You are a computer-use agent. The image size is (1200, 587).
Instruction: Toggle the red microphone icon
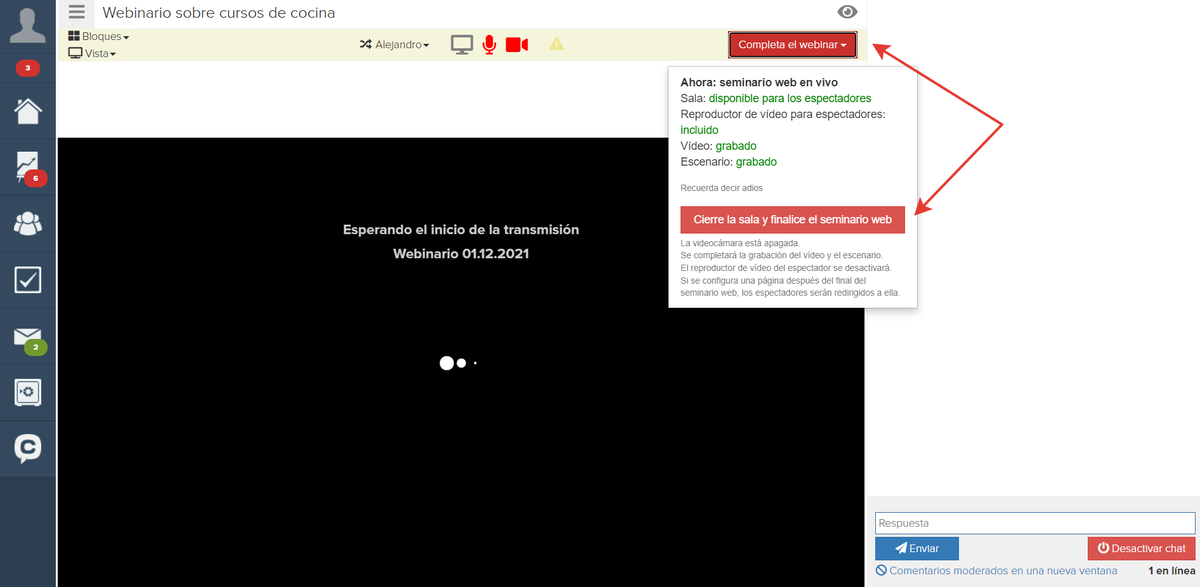coord(489,44)
